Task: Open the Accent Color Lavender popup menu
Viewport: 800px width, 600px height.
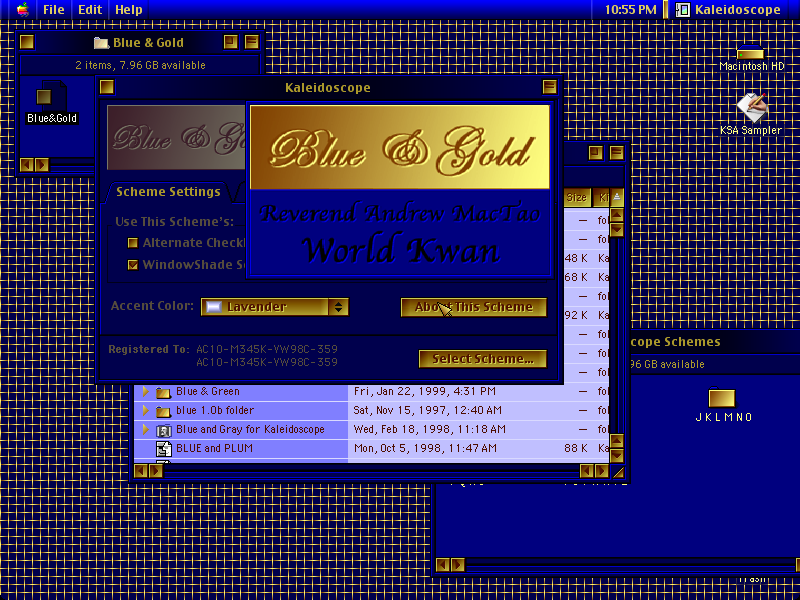Action: [x=274, y=307]
